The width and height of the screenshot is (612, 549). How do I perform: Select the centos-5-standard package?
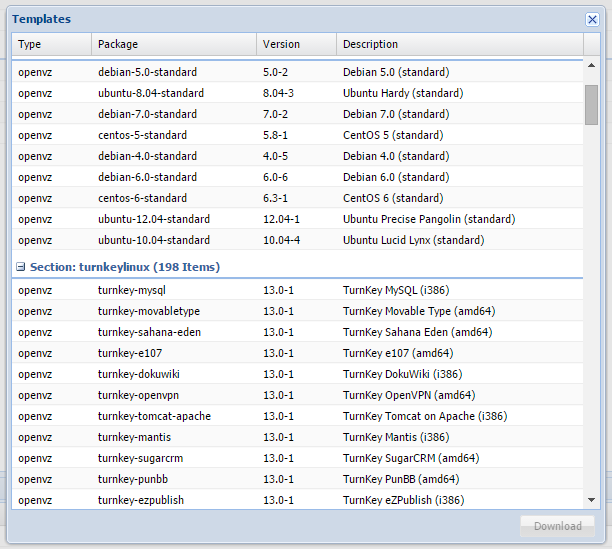coord(142,135)
